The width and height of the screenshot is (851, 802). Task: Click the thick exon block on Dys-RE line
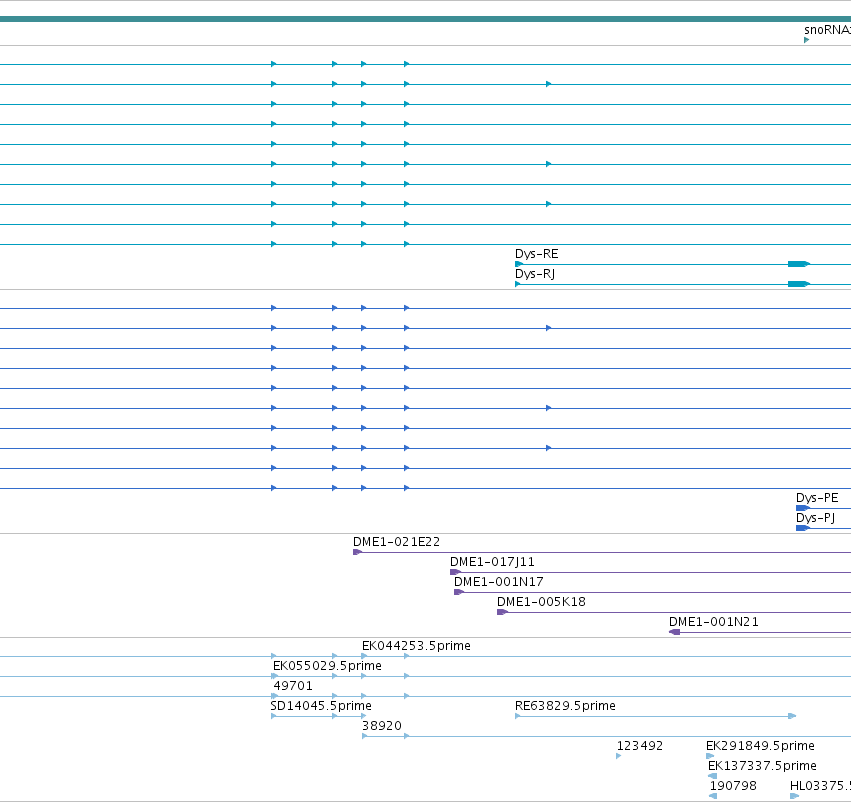coord(799,264)
